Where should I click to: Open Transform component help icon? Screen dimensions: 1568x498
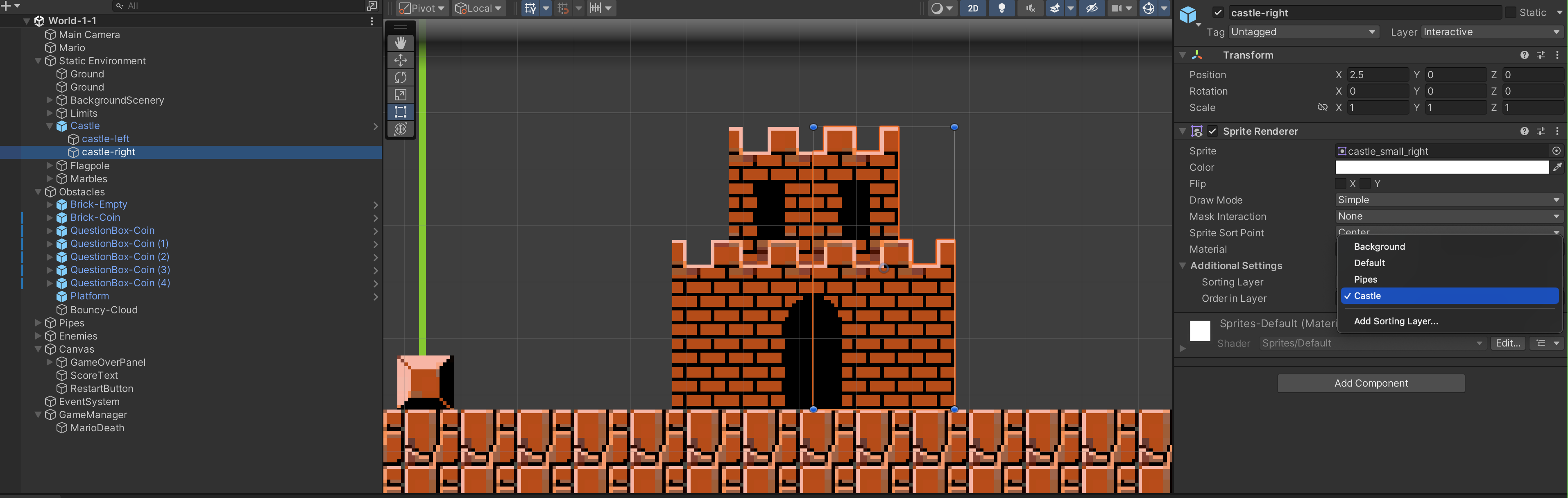[1524, 55]
